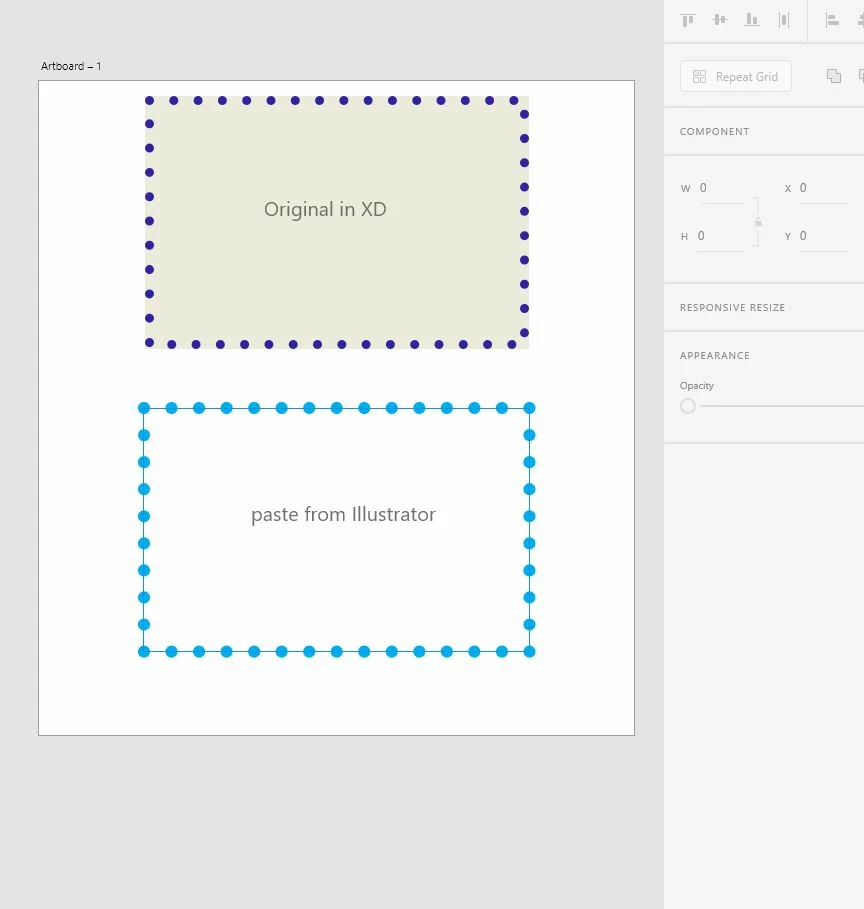Viewport: 864px width, 909px height.
Task: Click the RESPONSIVE RESIZE section header
Action: [x=732, y=308]
